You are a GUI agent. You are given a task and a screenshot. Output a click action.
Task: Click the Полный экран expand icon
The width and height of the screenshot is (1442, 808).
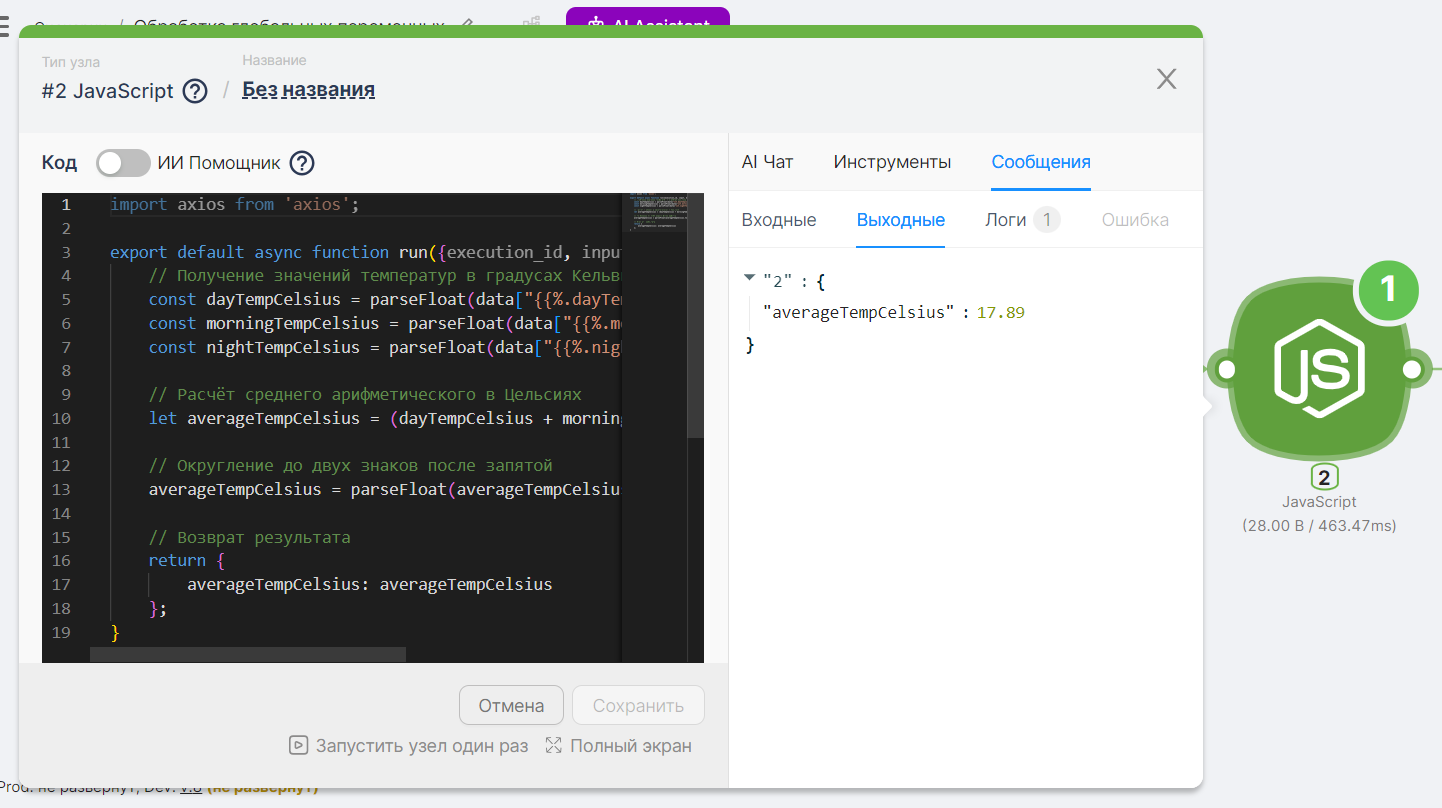click(x=554, y=745)
